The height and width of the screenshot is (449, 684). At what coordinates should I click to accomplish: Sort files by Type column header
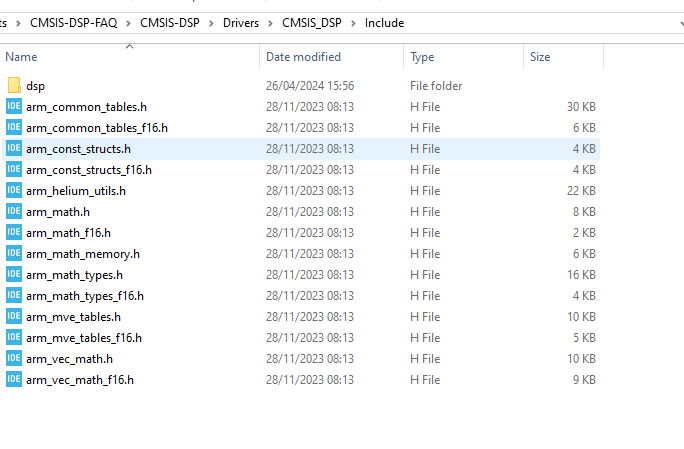pyautogui.click(x=464, y=57)
